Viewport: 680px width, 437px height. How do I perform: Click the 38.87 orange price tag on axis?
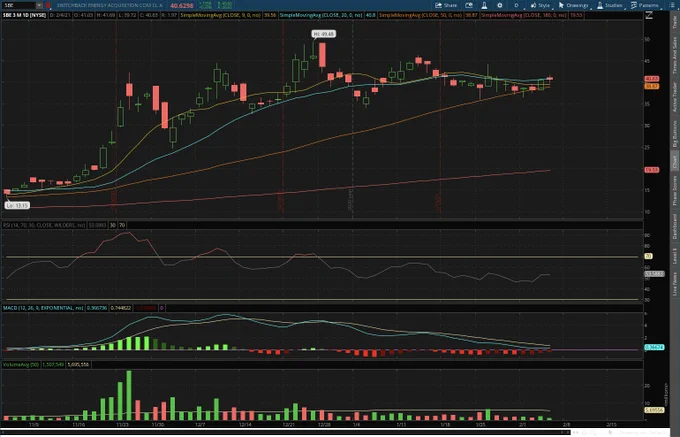tap(652, 86)
